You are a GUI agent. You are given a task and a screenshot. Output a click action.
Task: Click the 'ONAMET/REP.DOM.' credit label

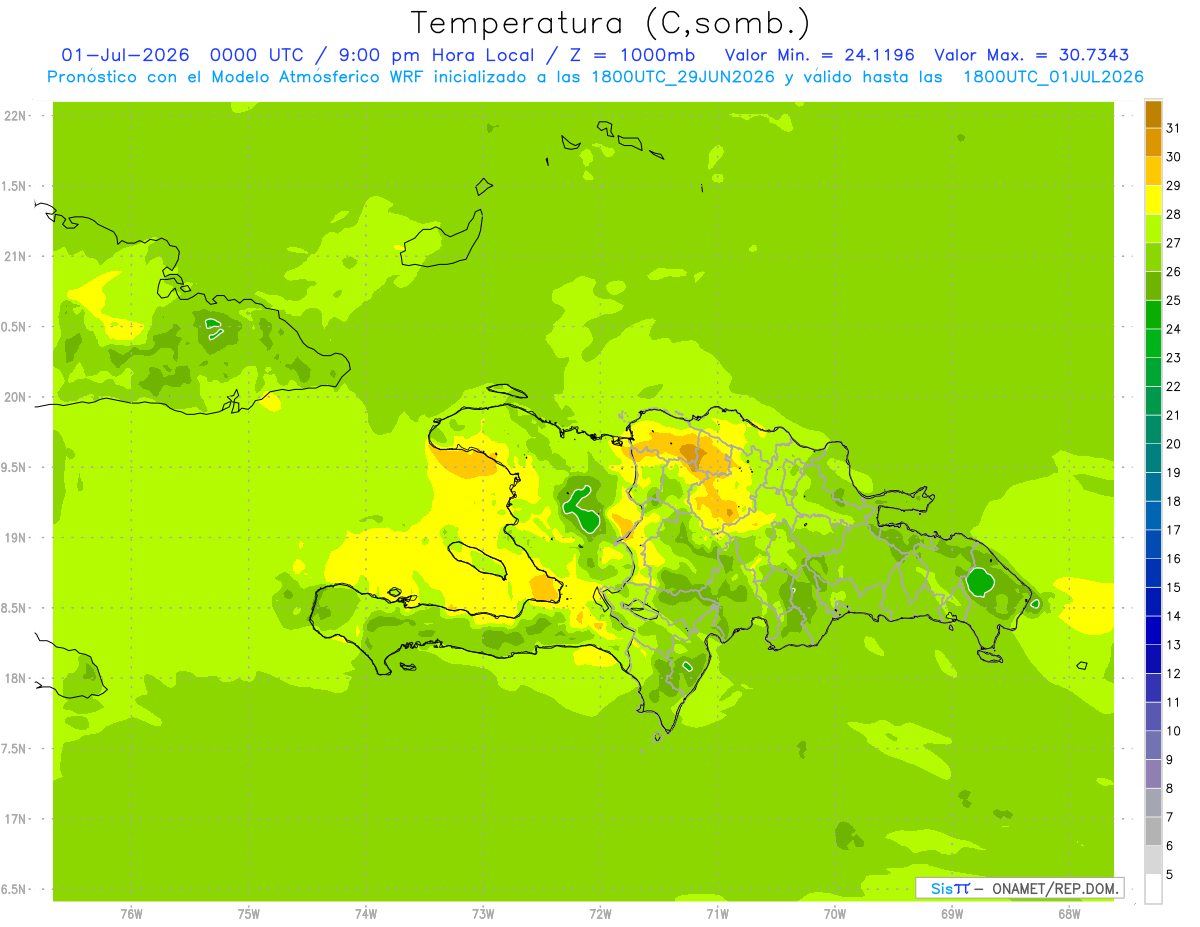1056,888
